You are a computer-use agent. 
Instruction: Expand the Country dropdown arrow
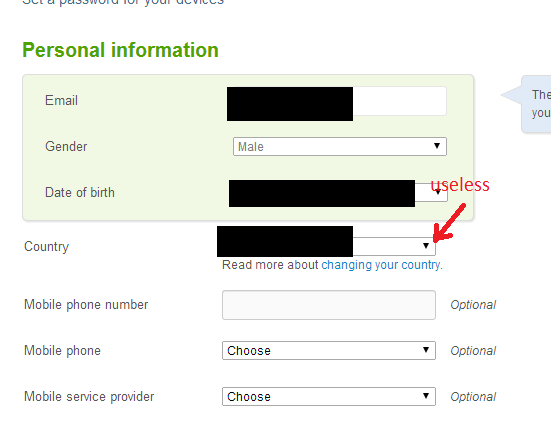coord(426,246)
